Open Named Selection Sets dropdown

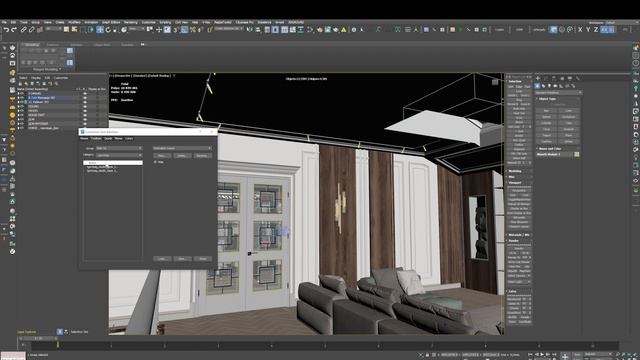(x=230, y=29)
